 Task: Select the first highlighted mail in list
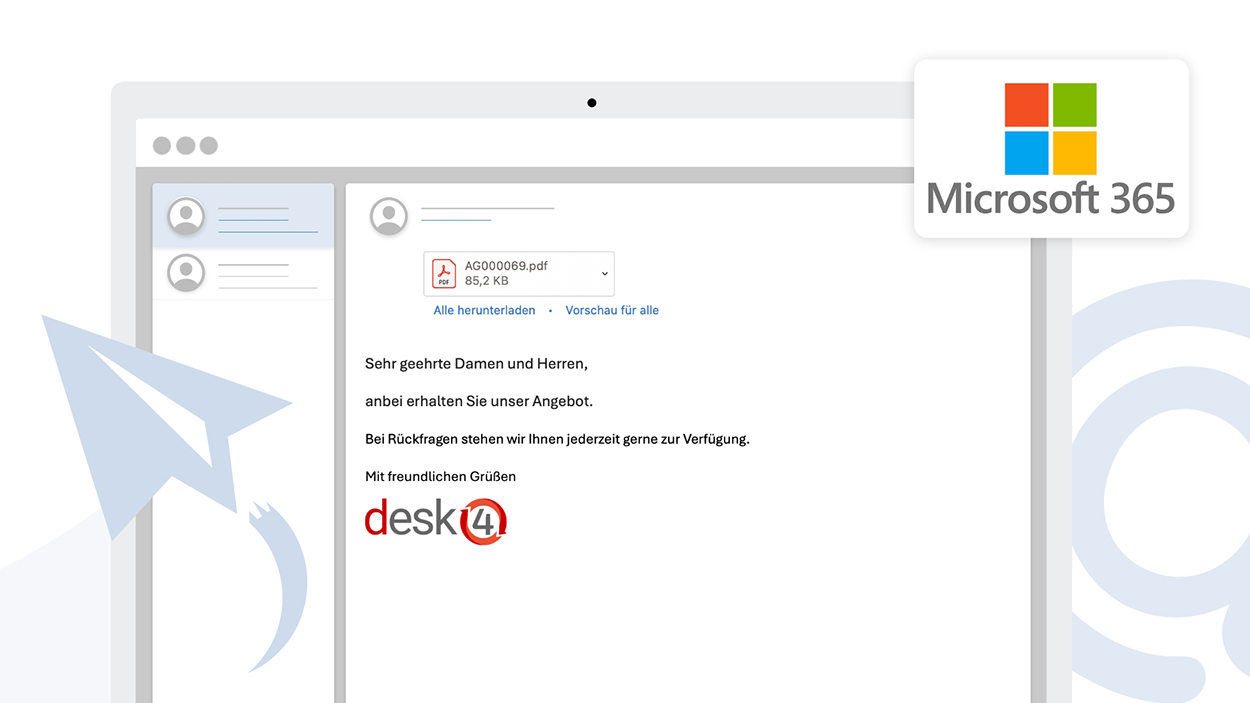coord(243,216)
